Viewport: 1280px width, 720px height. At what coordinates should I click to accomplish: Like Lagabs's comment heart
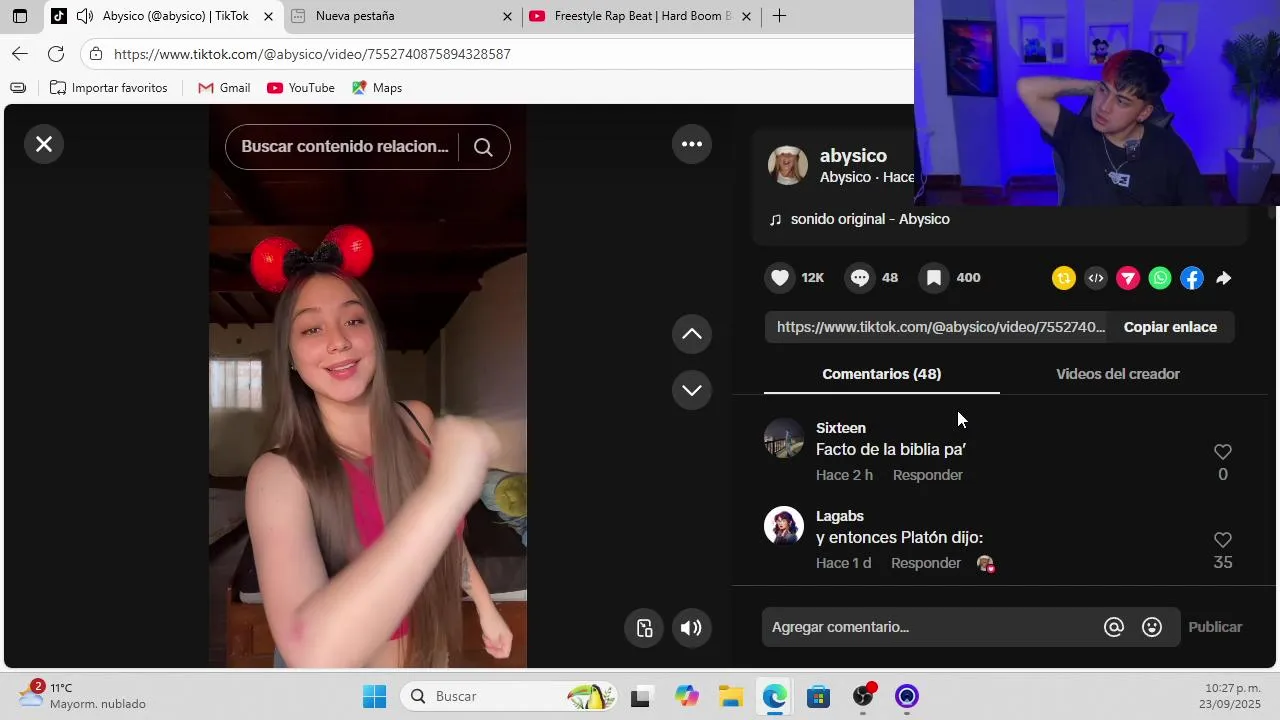coord(1222,540)
